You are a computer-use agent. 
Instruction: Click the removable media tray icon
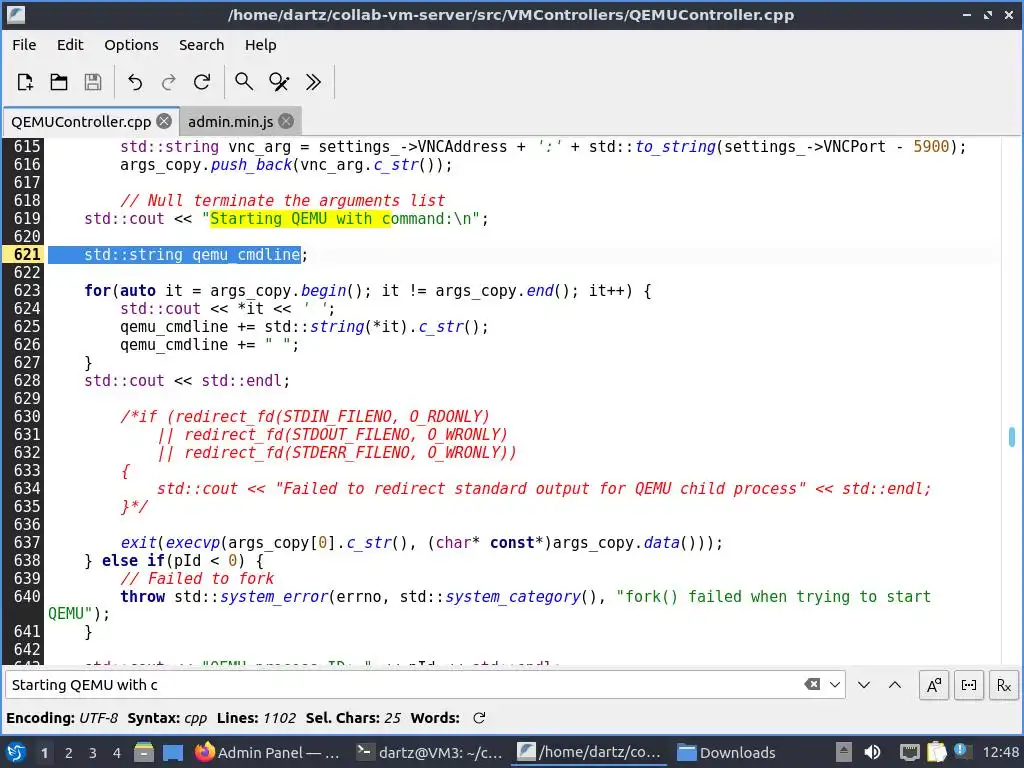(x=844, y=753)
